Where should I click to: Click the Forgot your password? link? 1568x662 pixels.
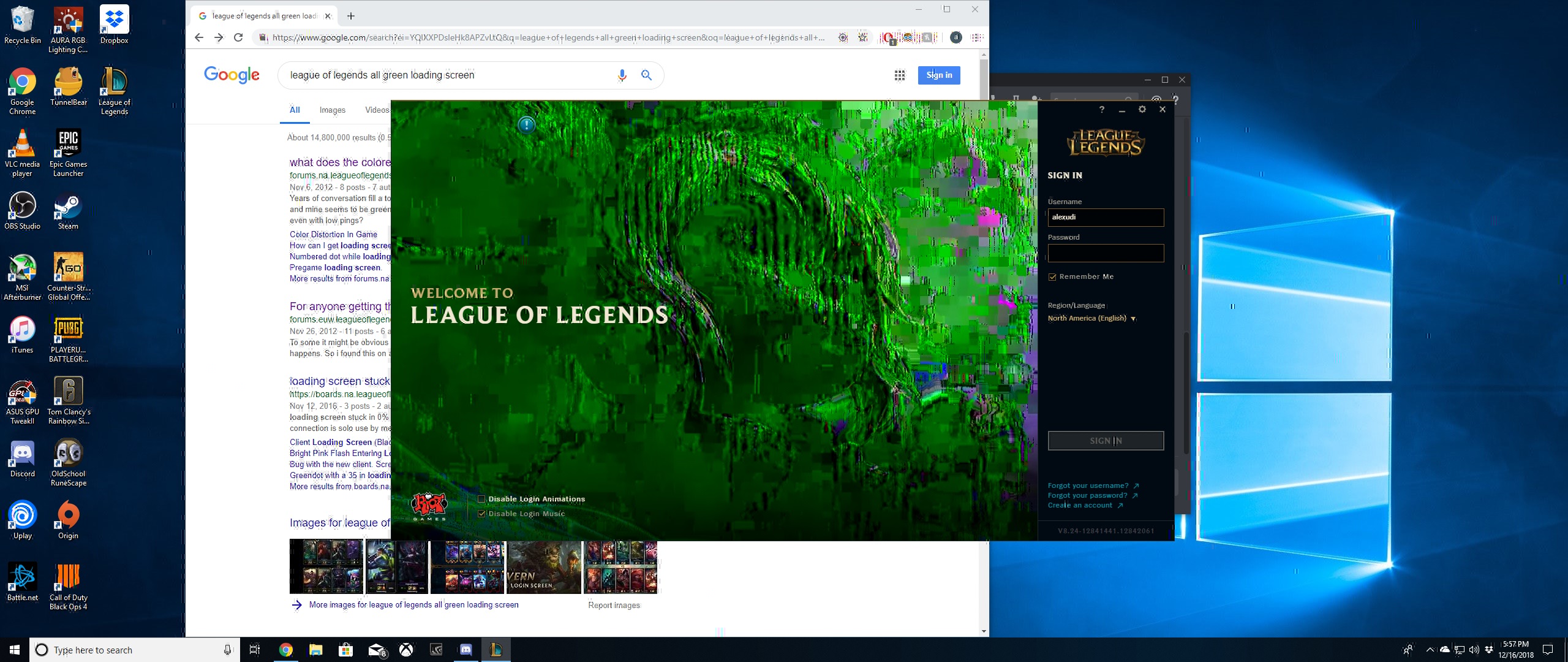[x=1087, y=495]
